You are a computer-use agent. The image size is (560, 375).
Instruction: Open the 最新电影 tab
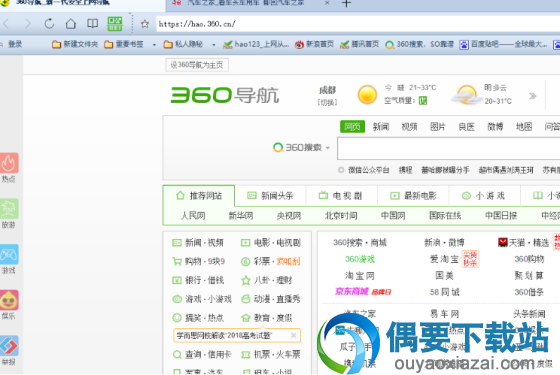pos(413,196)
